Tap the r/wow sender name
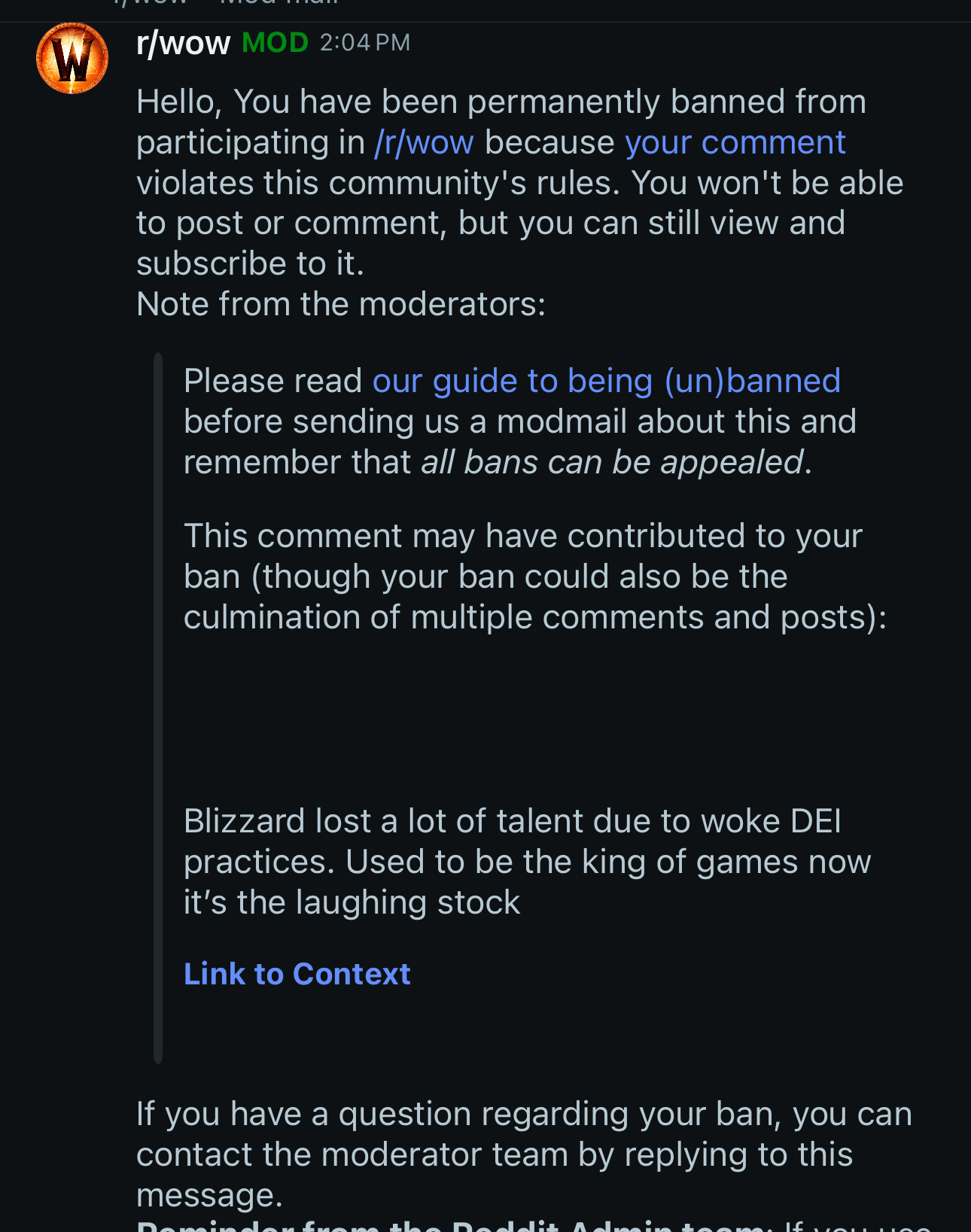971x1232 pixels. [183, 43]
